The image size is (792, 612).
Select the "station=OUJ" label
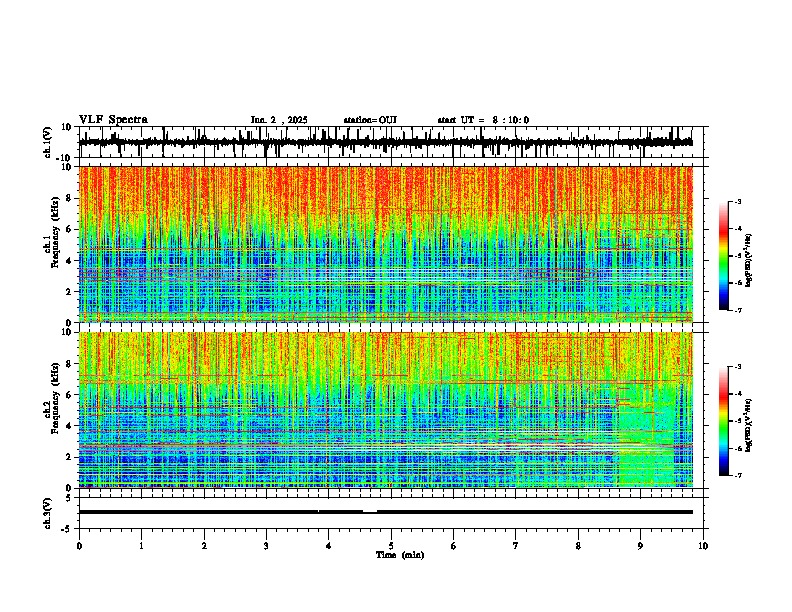coord(370,120)
